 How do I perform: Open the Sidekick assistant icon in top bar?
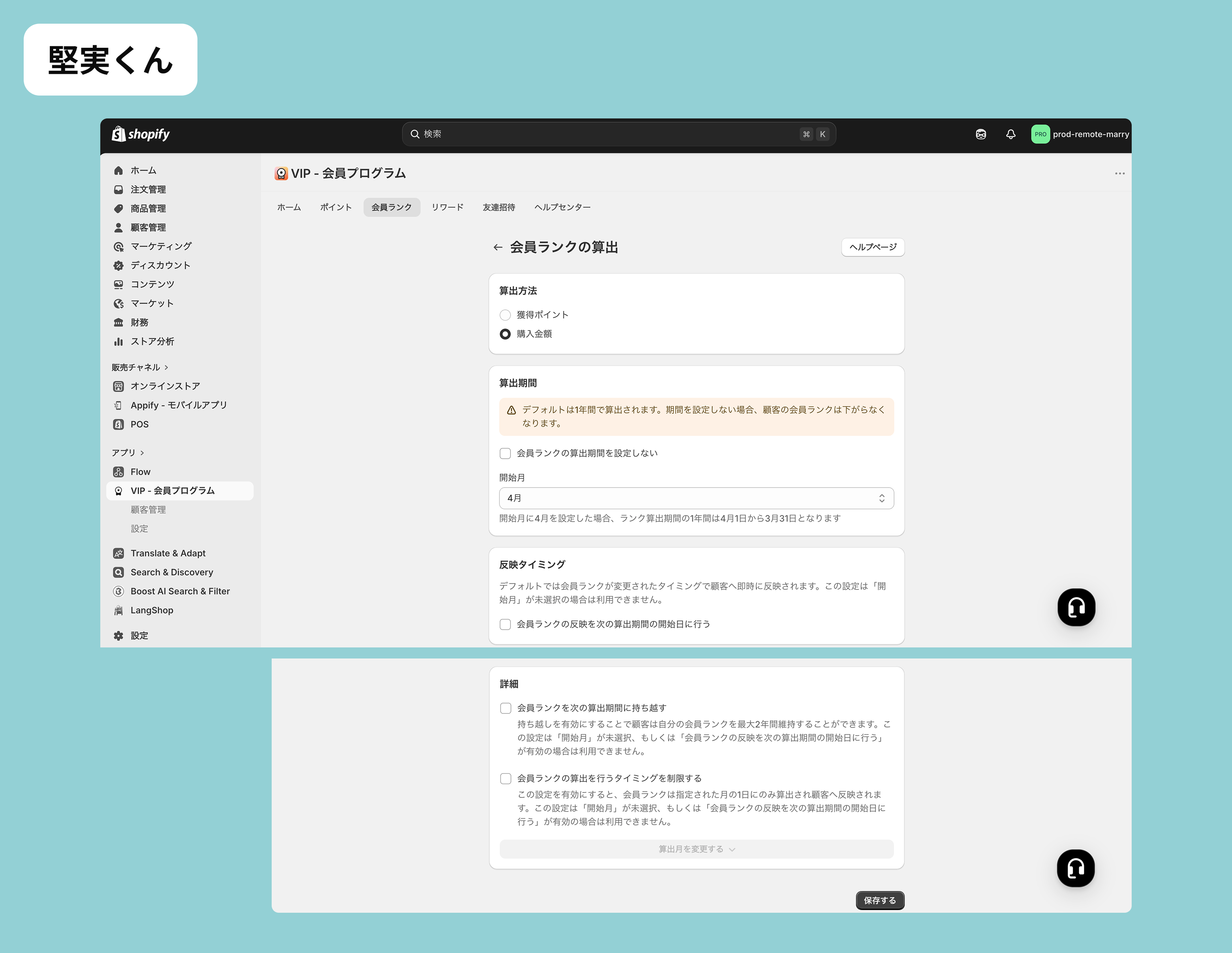point(980,134)
